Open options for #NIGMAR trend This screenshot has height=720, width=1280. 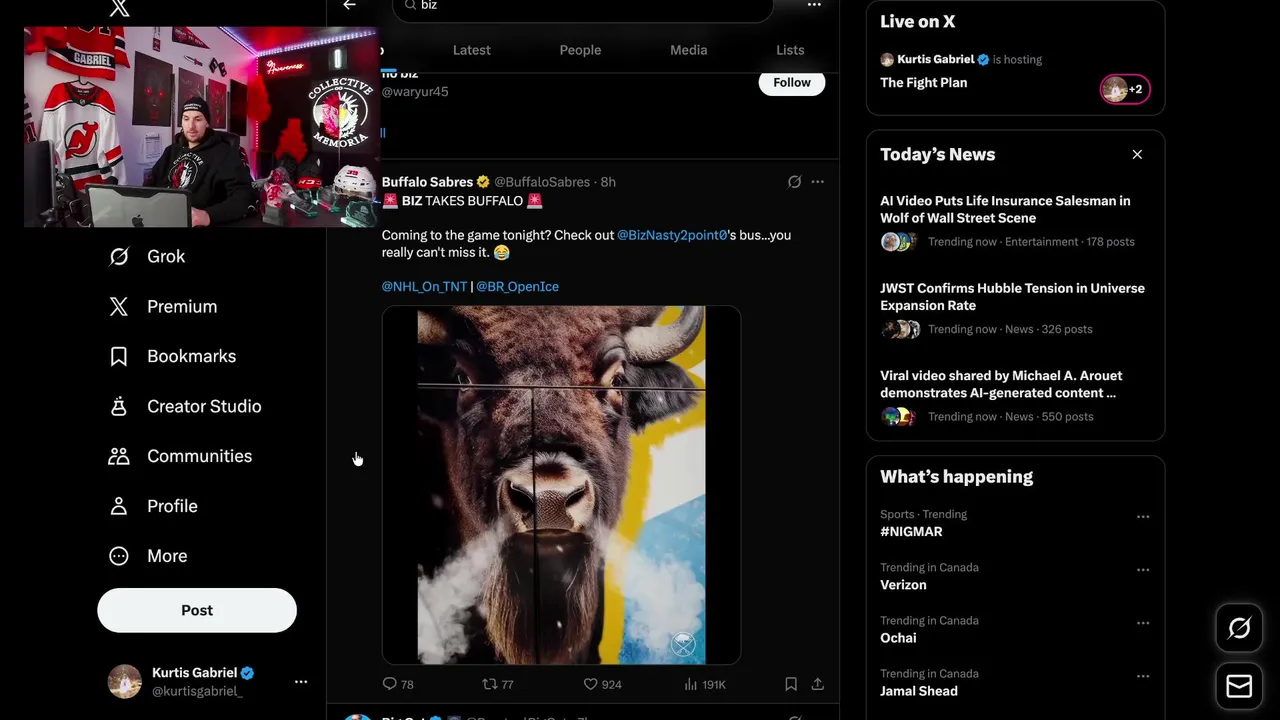(1143, 517)
